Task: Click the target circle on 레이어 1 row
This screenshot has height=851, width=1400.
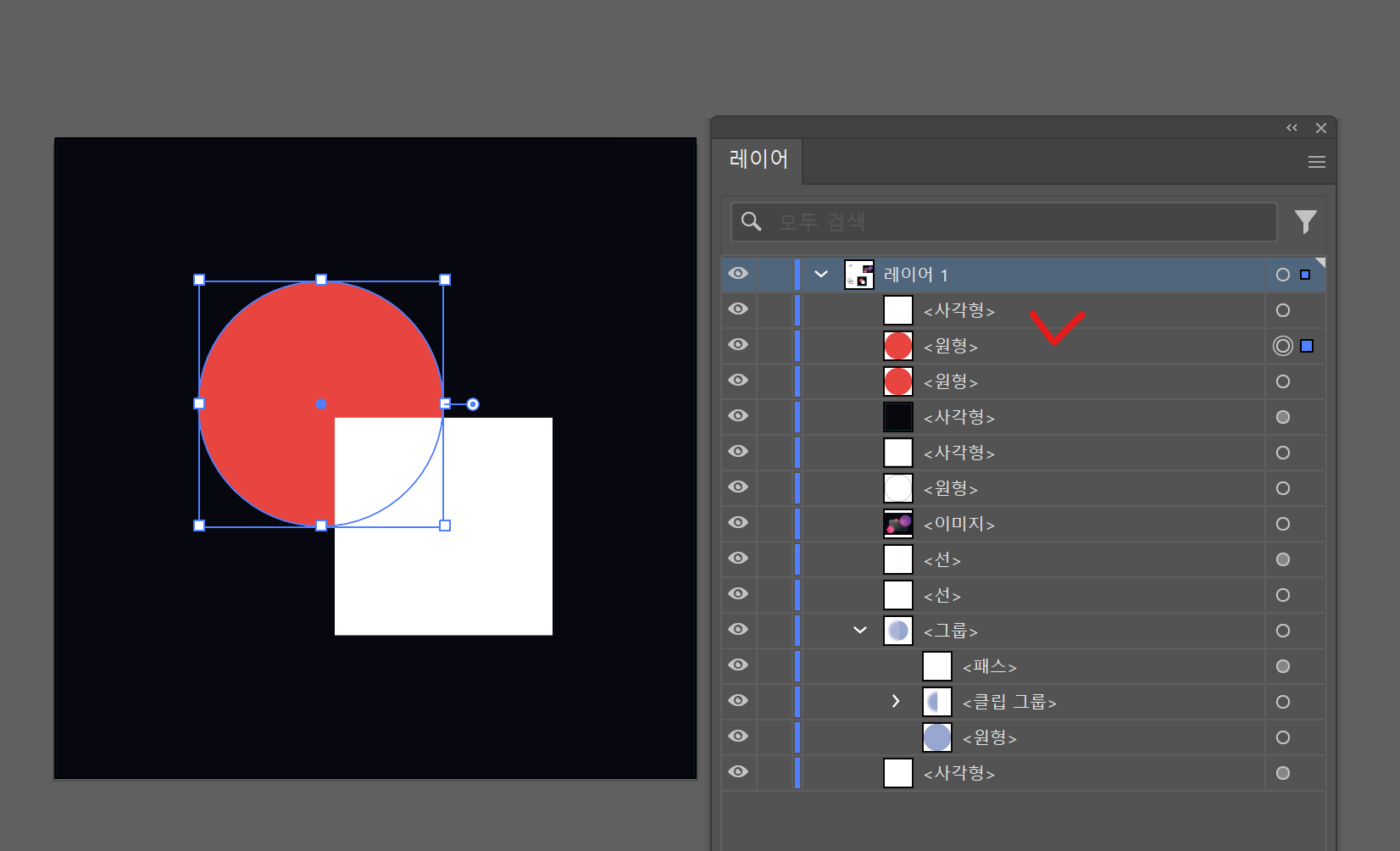Action: point(1283,275)
